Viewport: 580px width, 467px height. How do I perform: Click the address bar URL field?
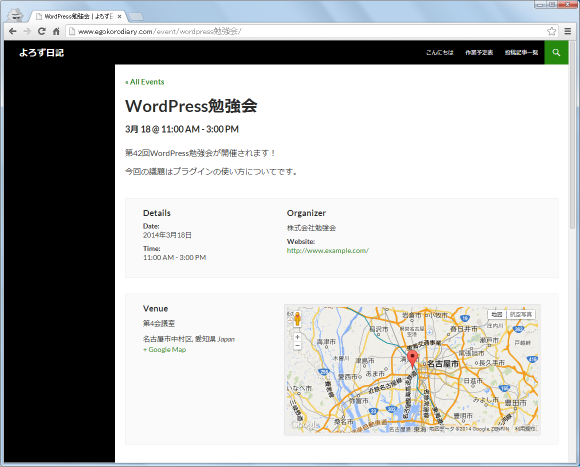[x=307, y=31]
